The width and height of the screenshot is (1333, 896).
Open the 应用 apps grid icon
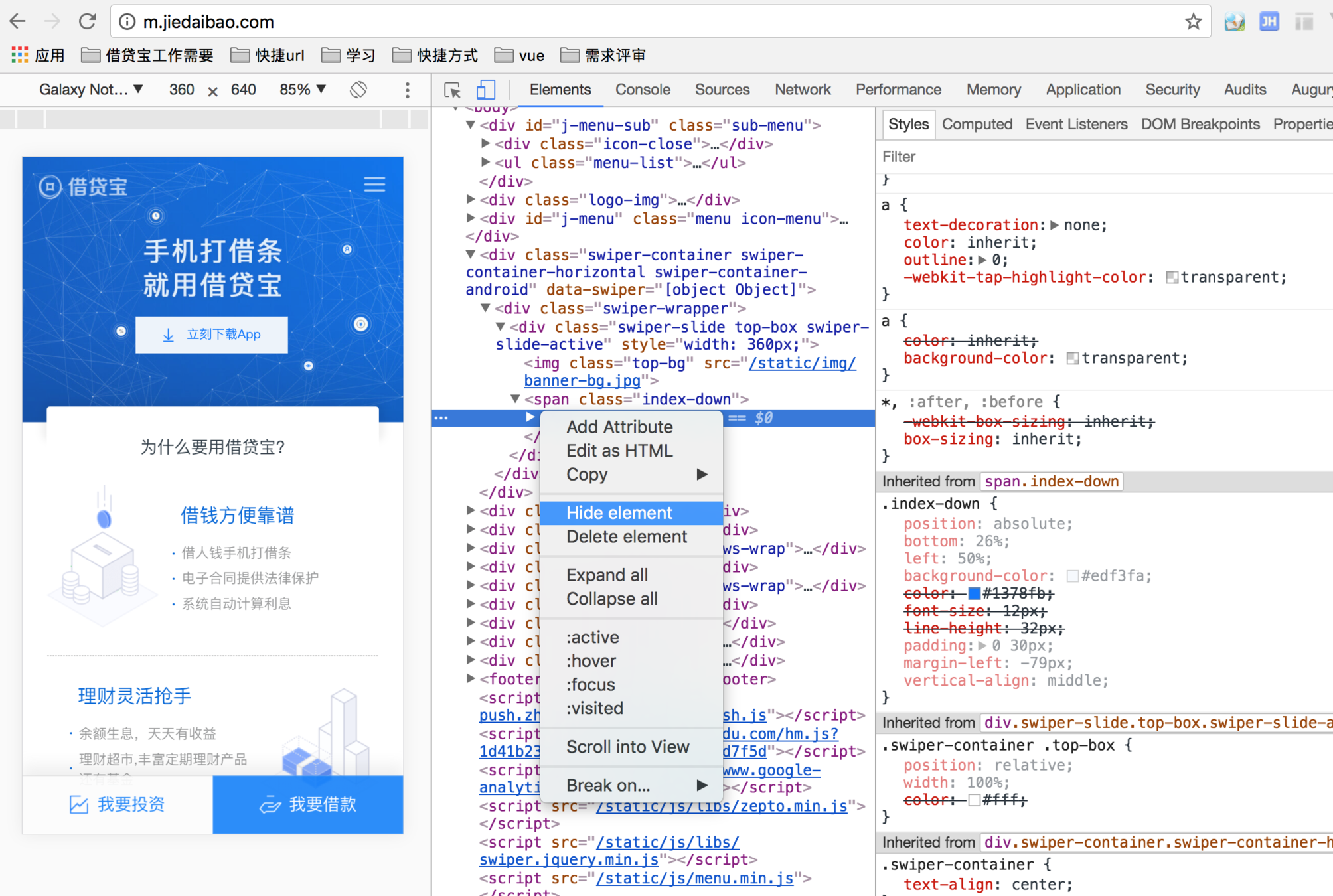coord(20,56)
